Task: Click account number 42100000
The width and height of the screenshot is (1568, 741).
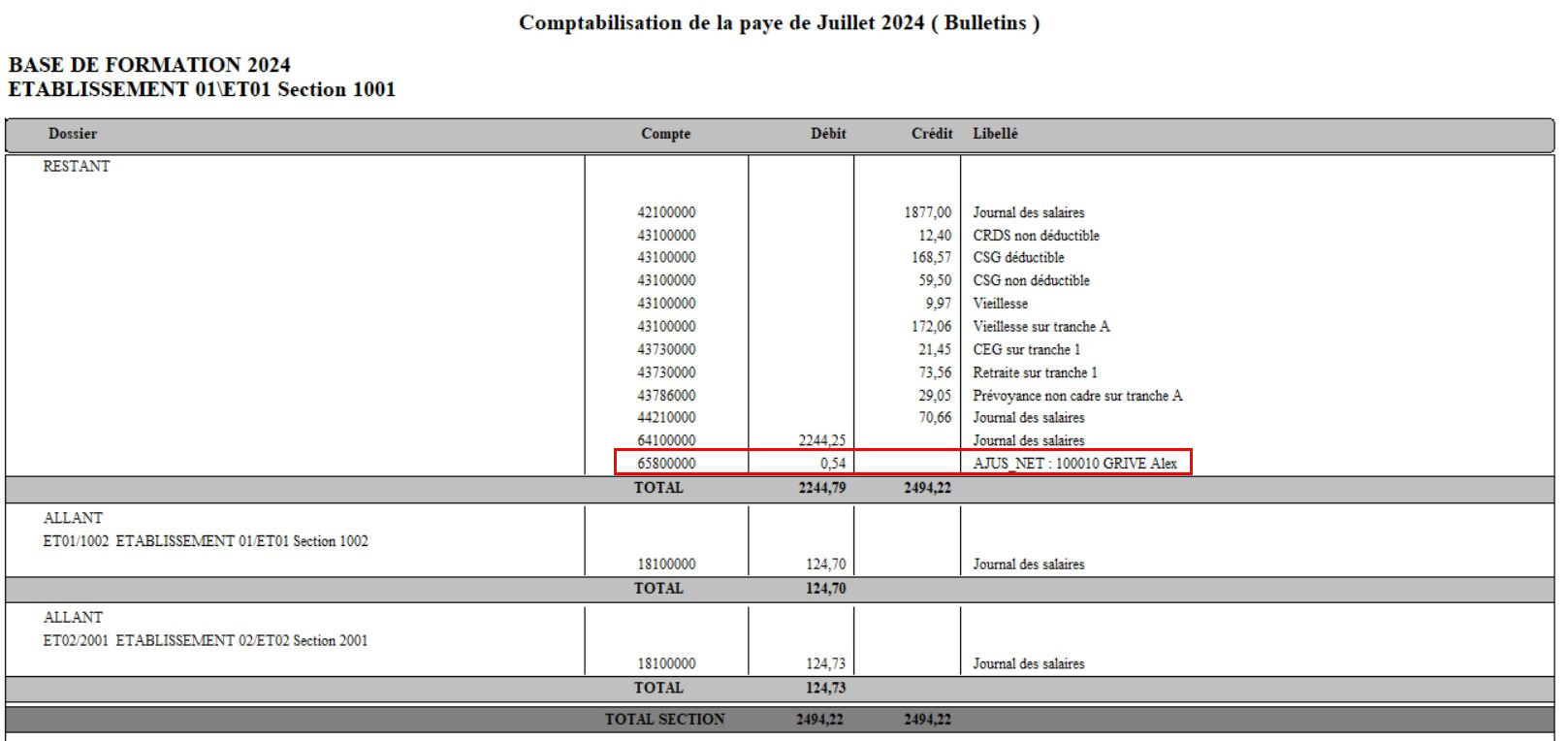Action: (666, 212)
